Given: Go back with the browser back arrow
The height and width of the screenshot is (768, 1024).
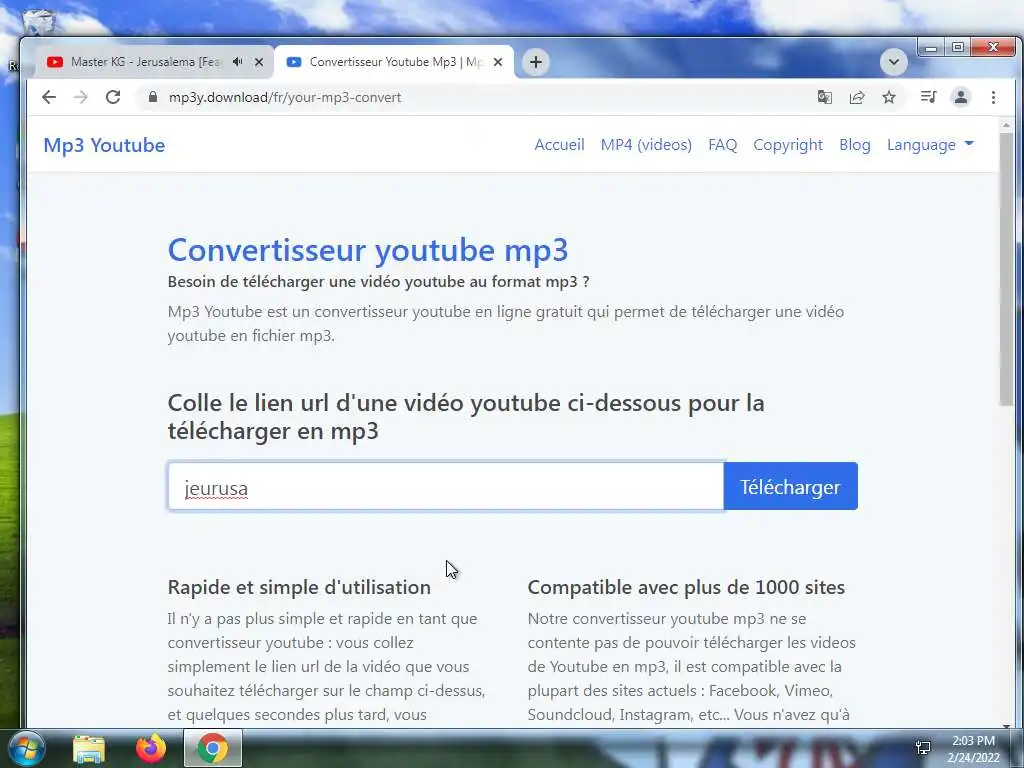Looking at the screenshot, I should tap(49, 97).
